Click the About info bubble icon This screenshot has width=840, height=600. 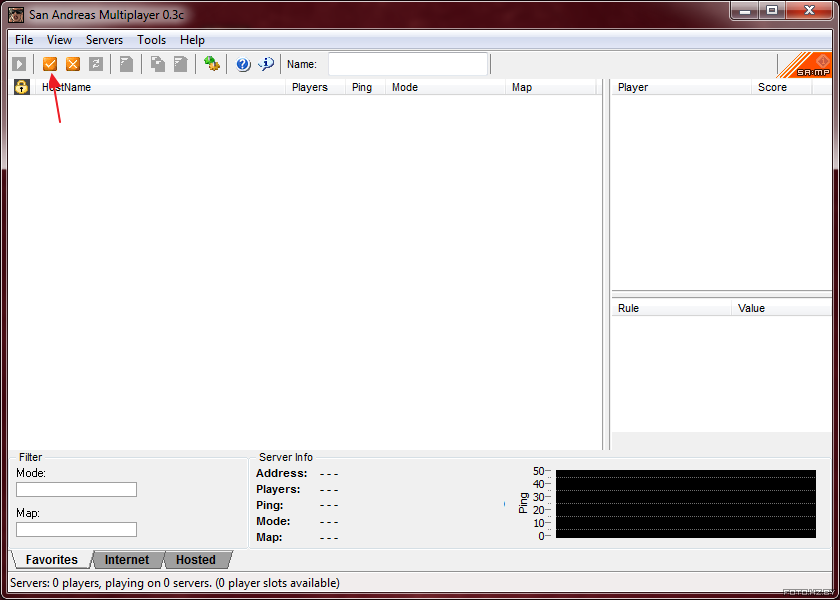[x=266, y=64]
